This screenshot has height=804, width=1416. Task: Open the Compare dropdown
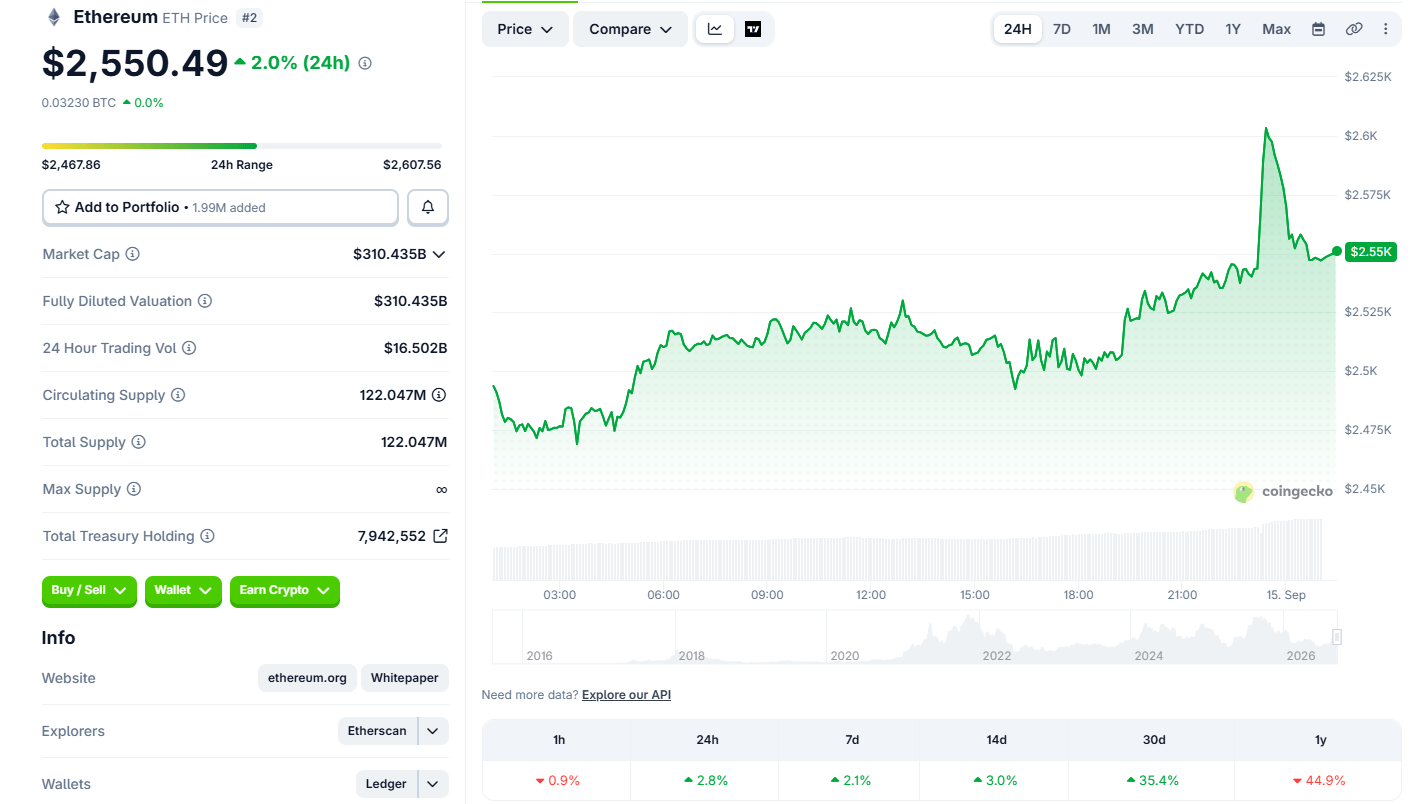click(630, 29)
